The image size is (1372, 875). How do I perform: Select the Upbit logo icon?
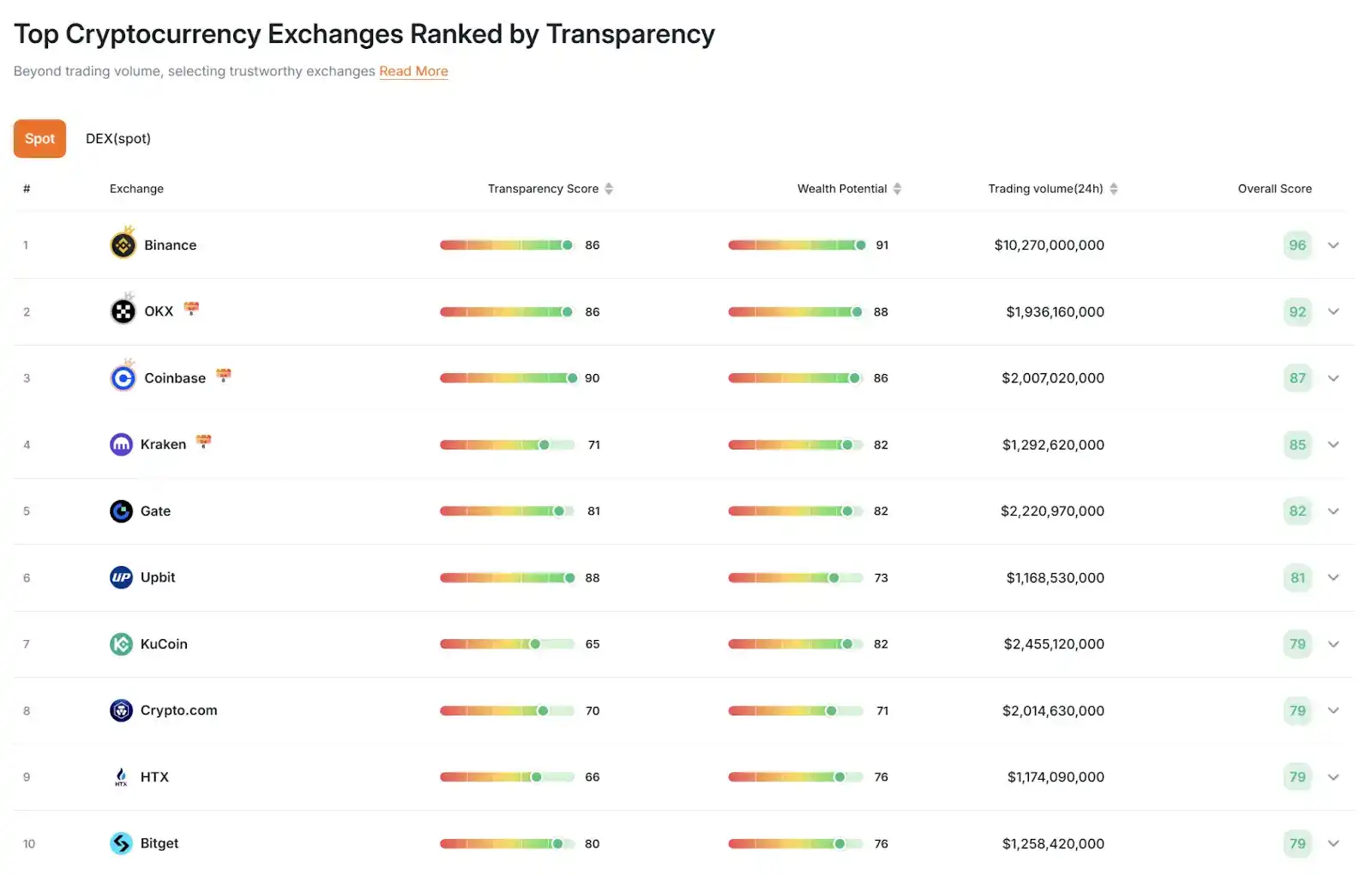coord(123,577)
